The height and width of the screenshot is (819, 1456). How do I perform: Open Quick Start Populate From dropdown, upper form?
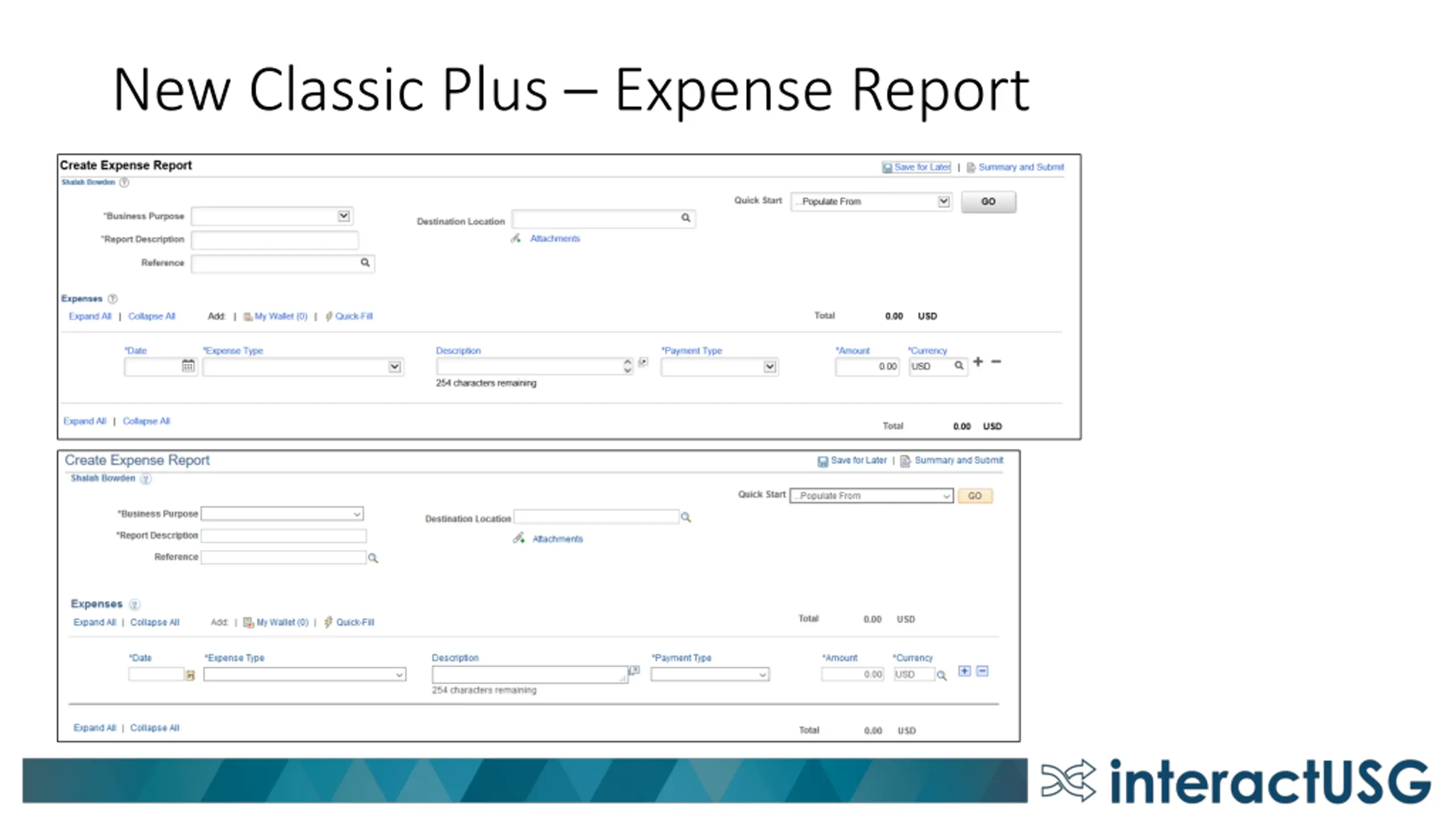871,201
